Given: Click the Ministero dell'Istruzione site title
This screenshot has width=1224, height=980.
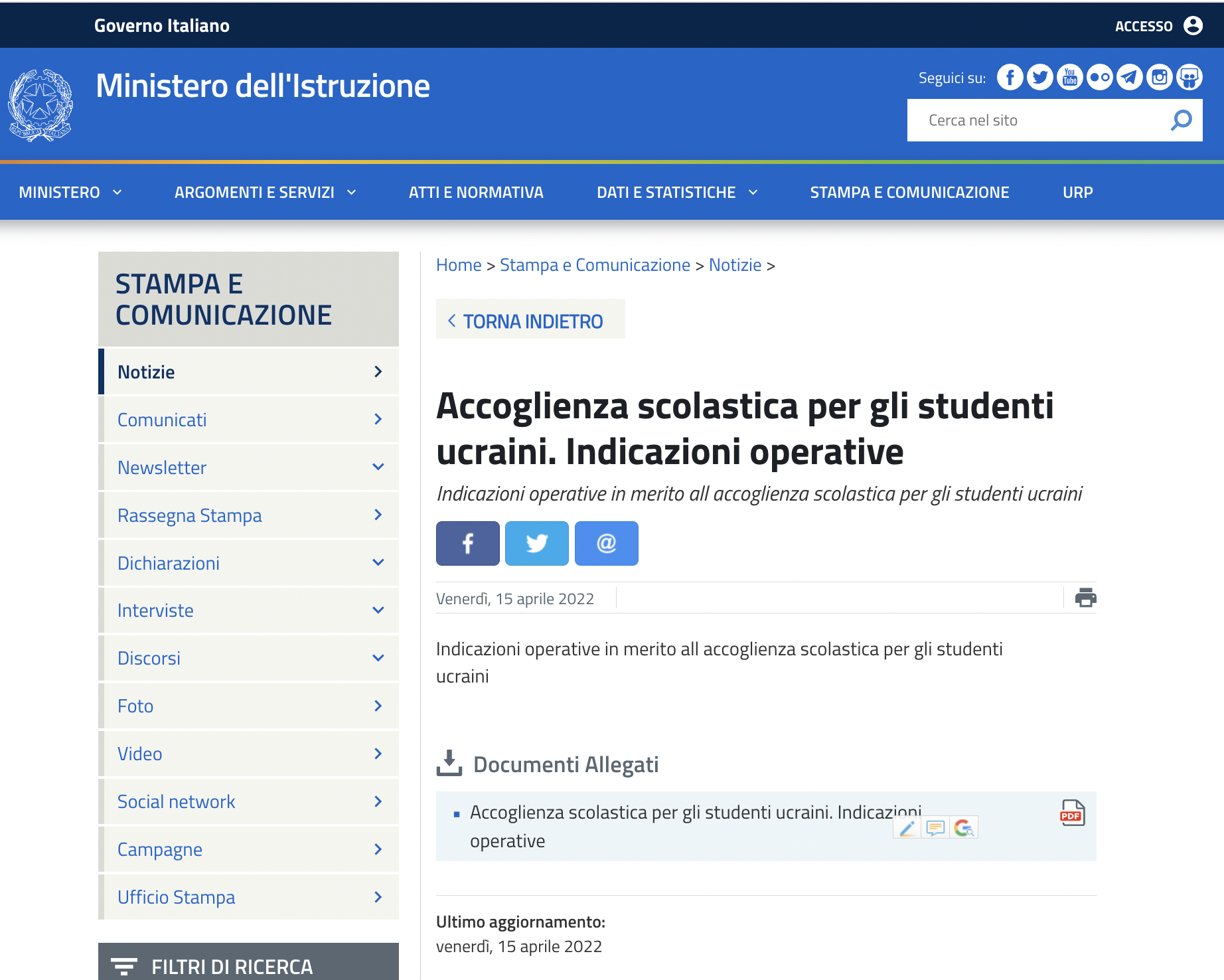Looking at the screenshot, I should tap(263, 86).
